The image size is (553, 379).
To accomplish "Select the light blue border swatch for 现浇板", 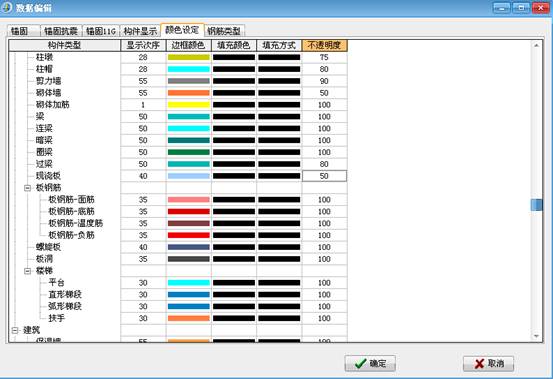I will tap(189, 176).
